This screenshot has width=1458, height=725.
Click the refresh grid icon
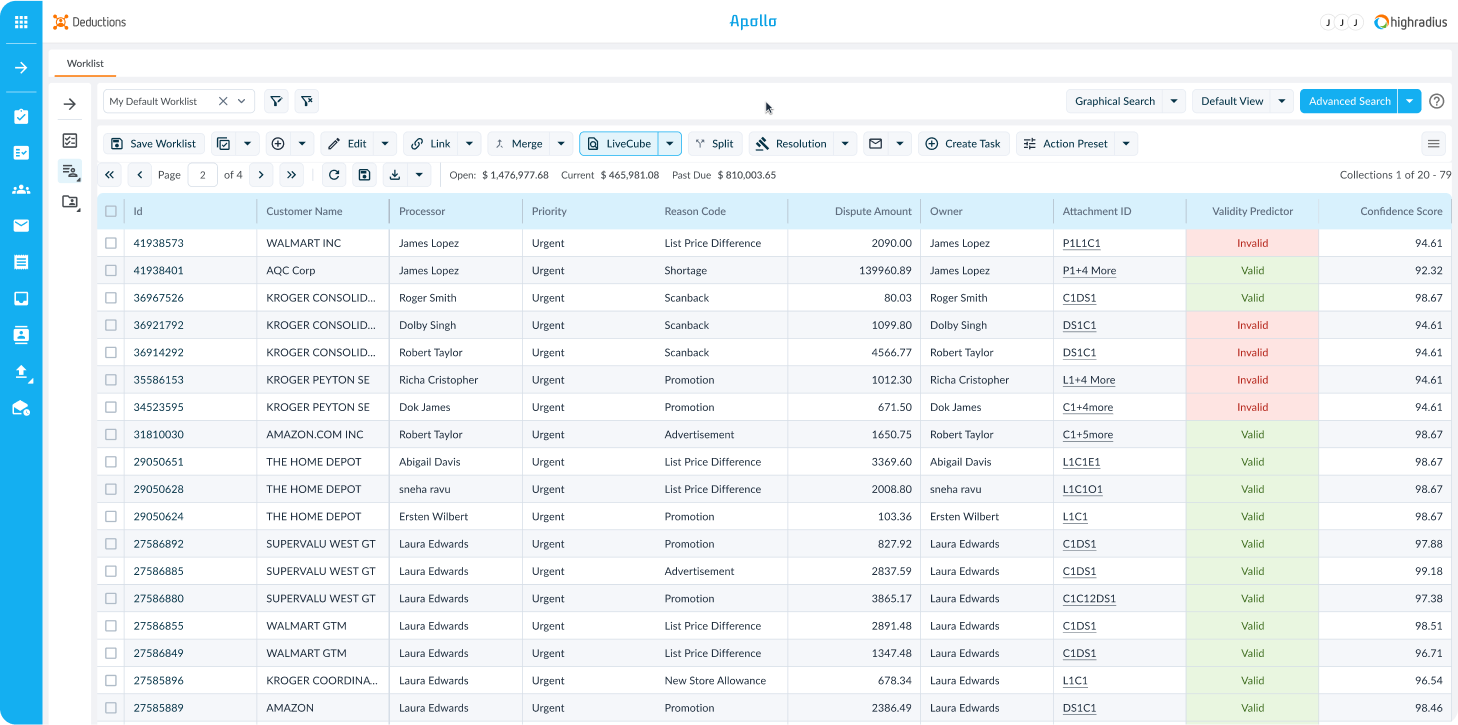[x=335, y=175]
